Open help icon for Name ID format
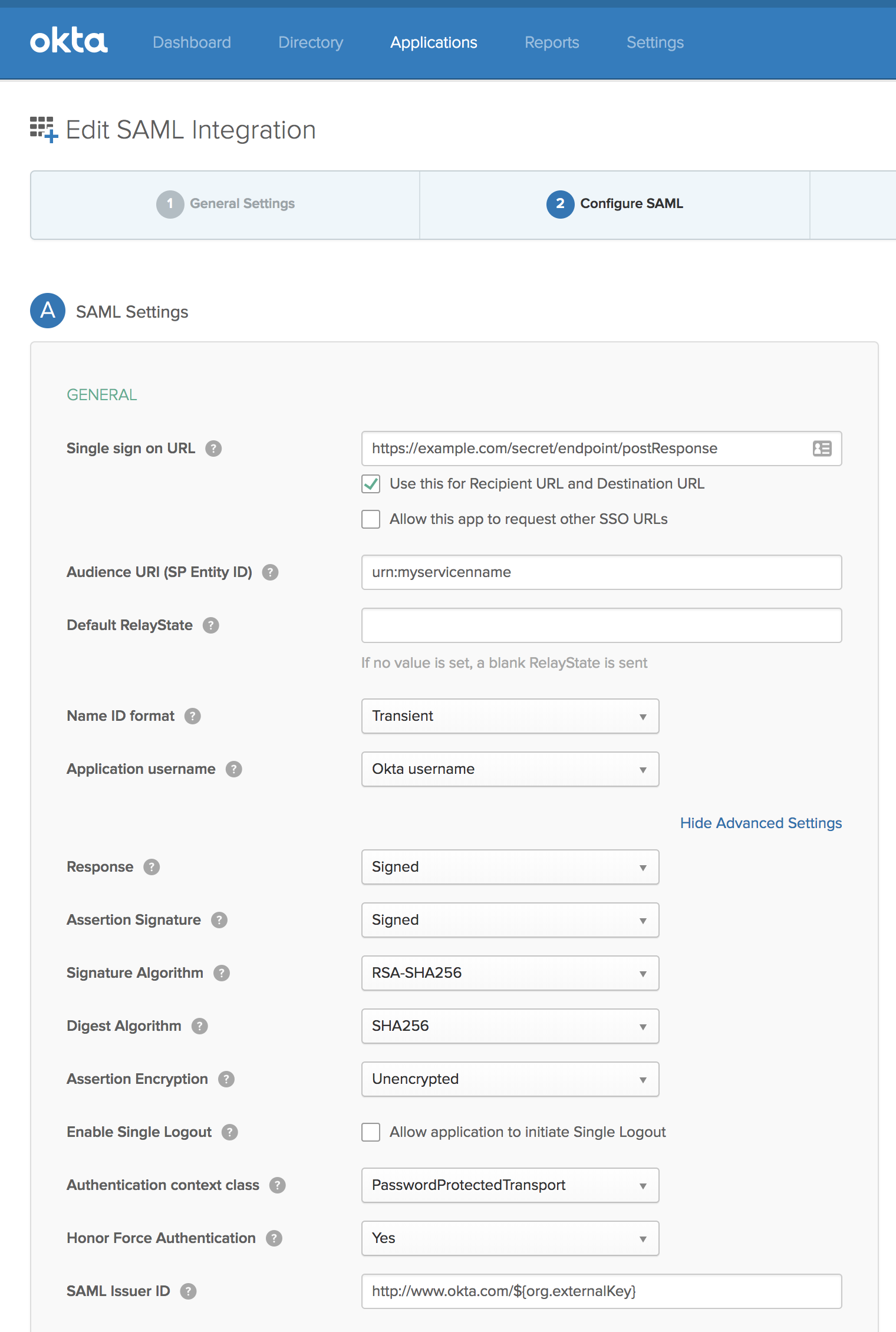Viewport: 896px width, 1332px height. (x=193, y=716)
